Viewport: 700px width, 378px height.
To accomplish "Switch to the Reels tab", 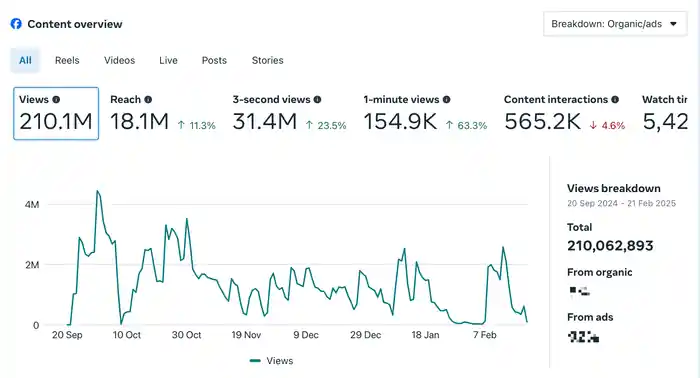I will coord(67,60).
